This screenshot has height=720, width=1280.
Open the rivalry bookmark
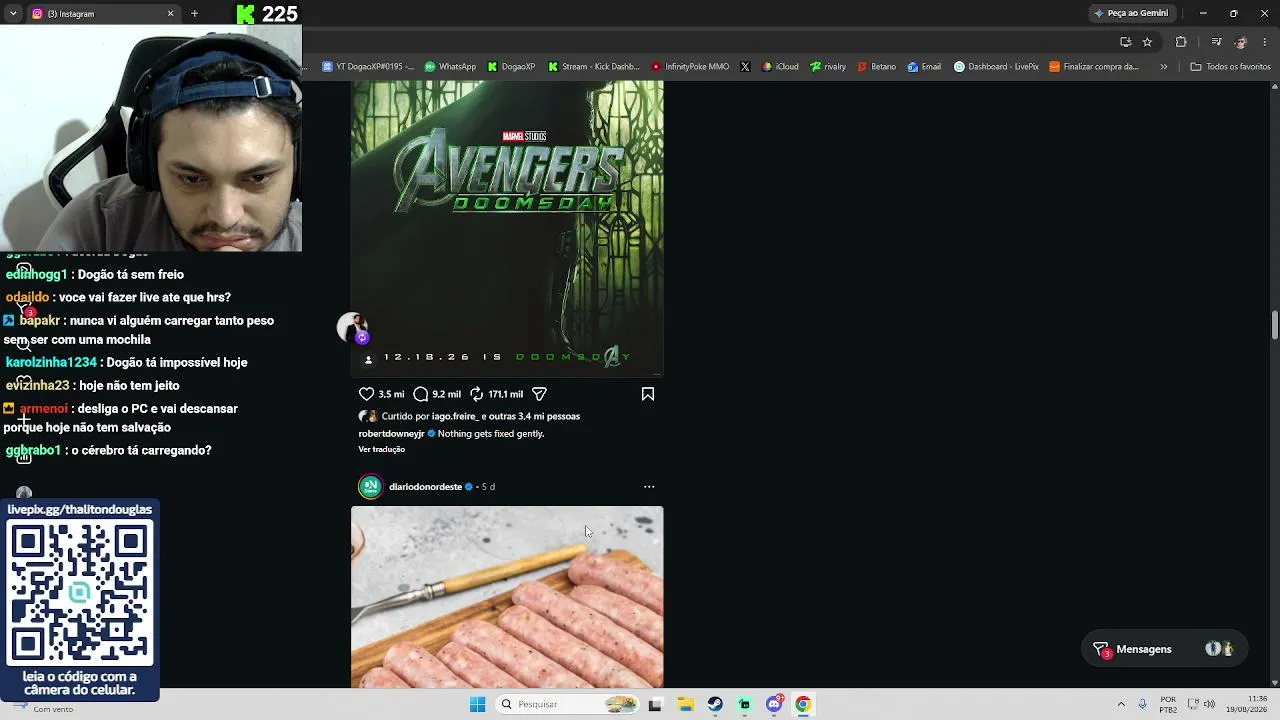(x=828, y=67)
